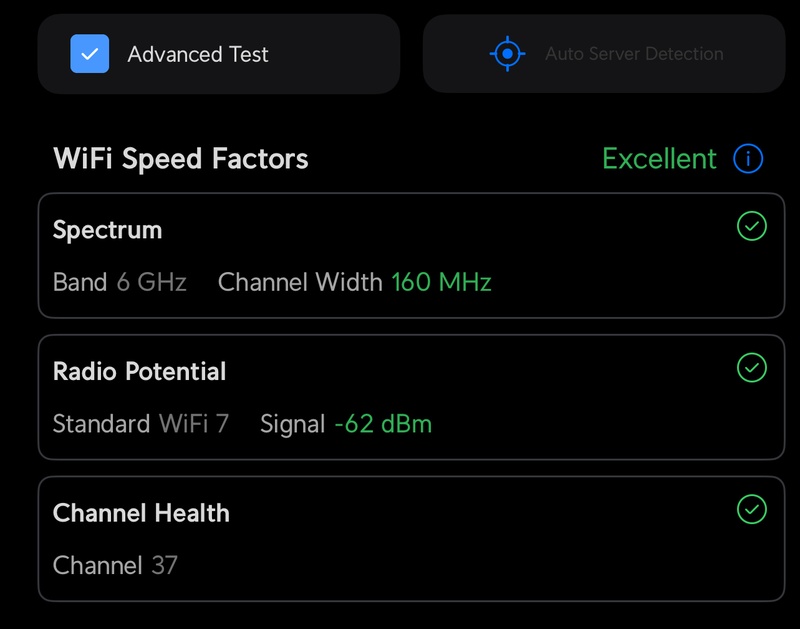
Task: Open the Radio Potential card
Action: pyautogui.click(x=411, y=397)
